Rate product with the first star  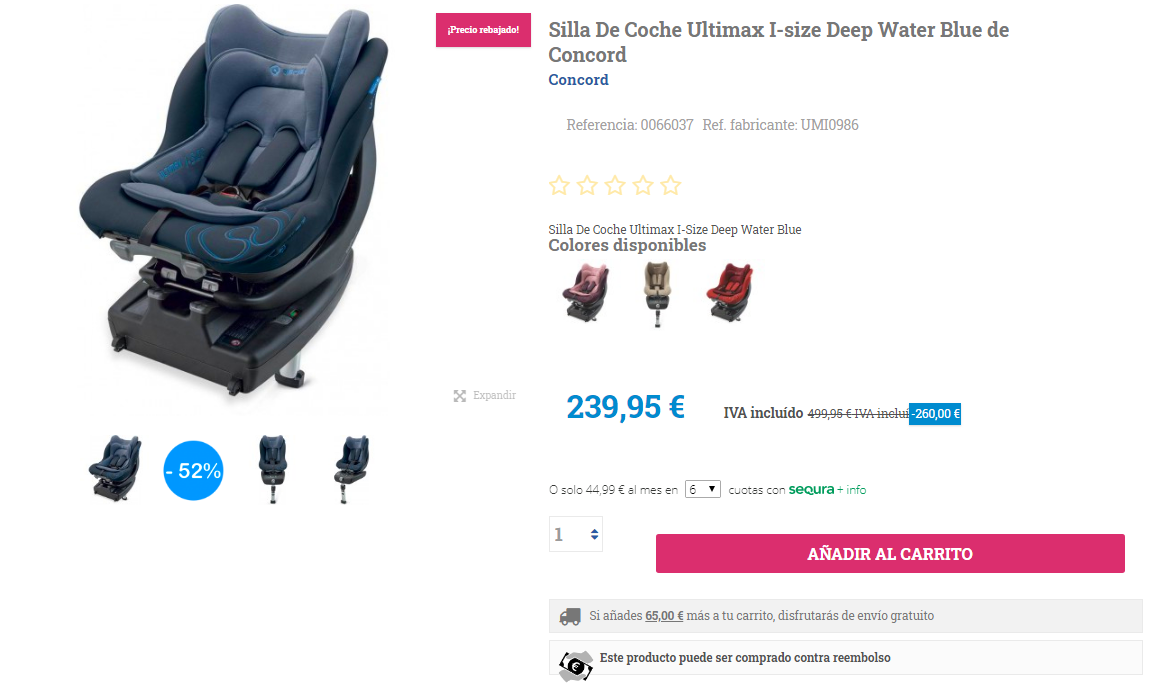(x=559, y=185)
